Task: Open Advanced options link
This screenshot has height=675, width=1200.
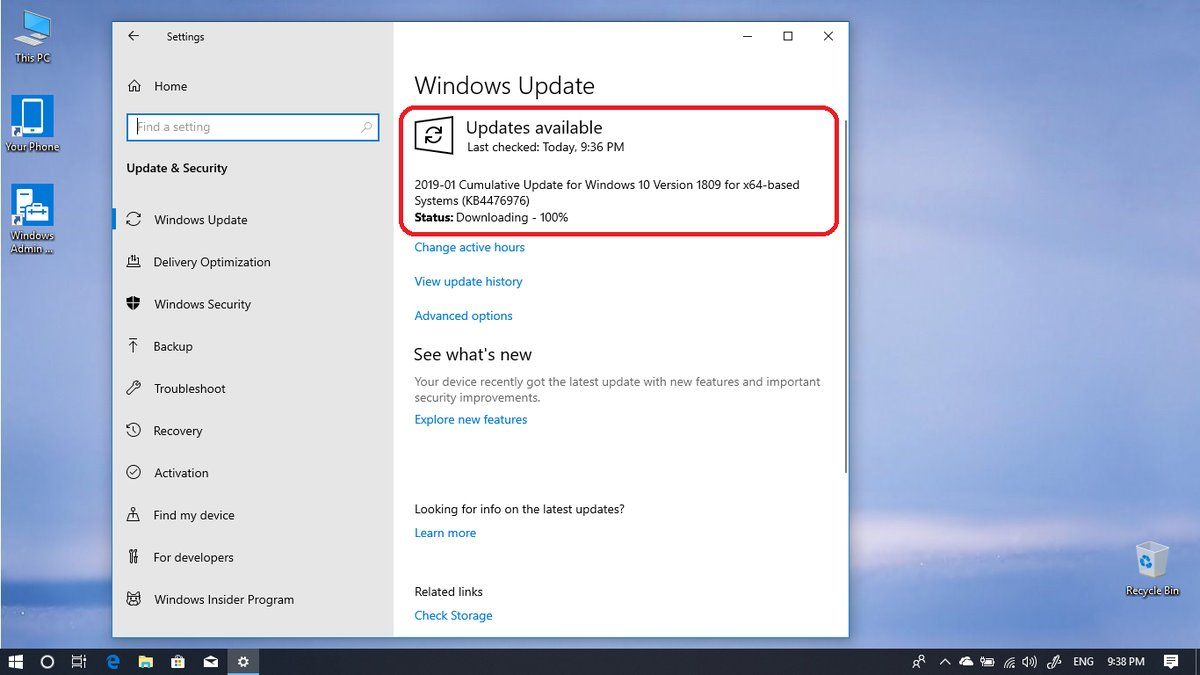Action: (463, 316)
